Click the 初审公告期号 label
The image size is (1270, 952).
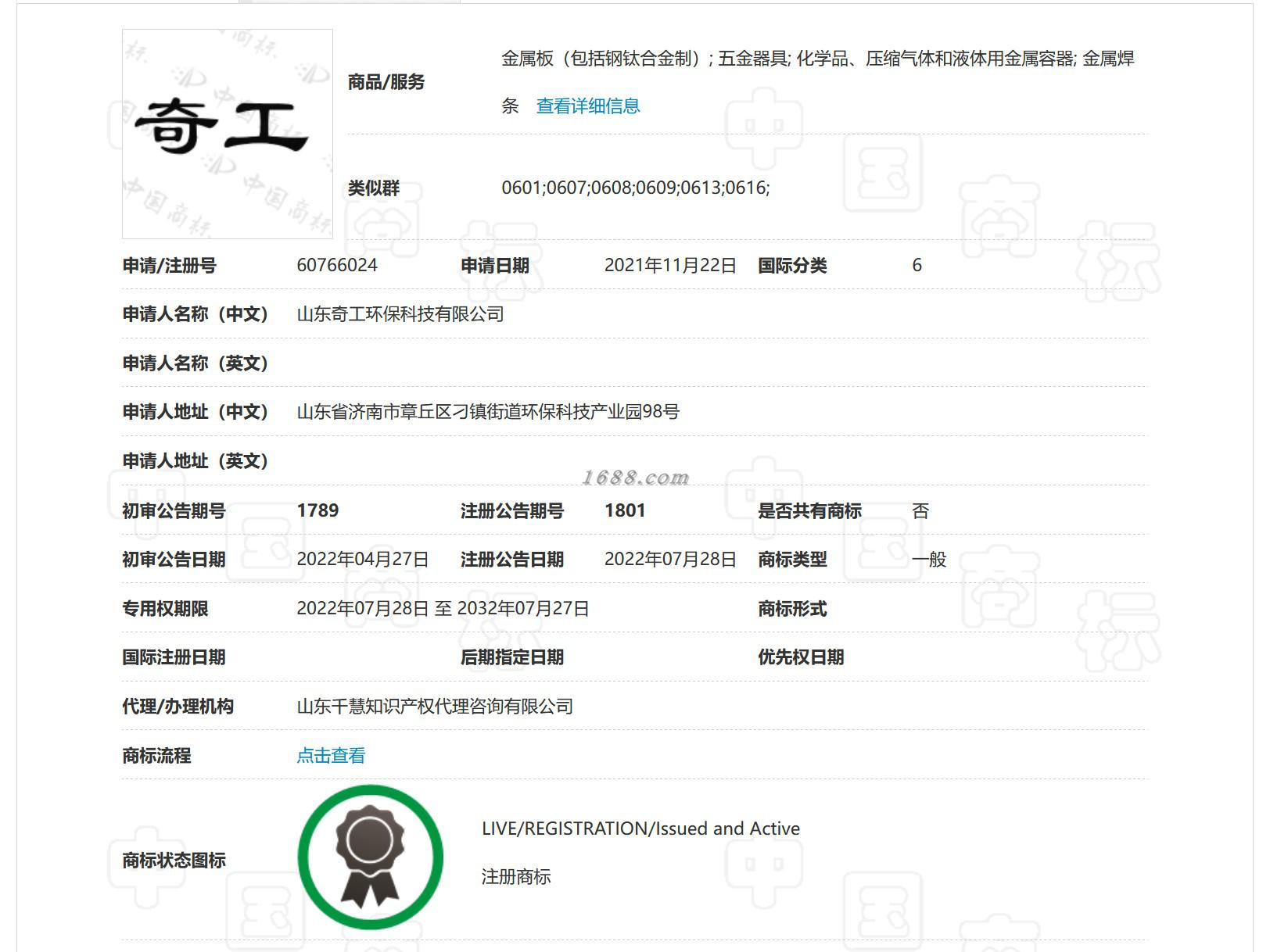point(174,511)
